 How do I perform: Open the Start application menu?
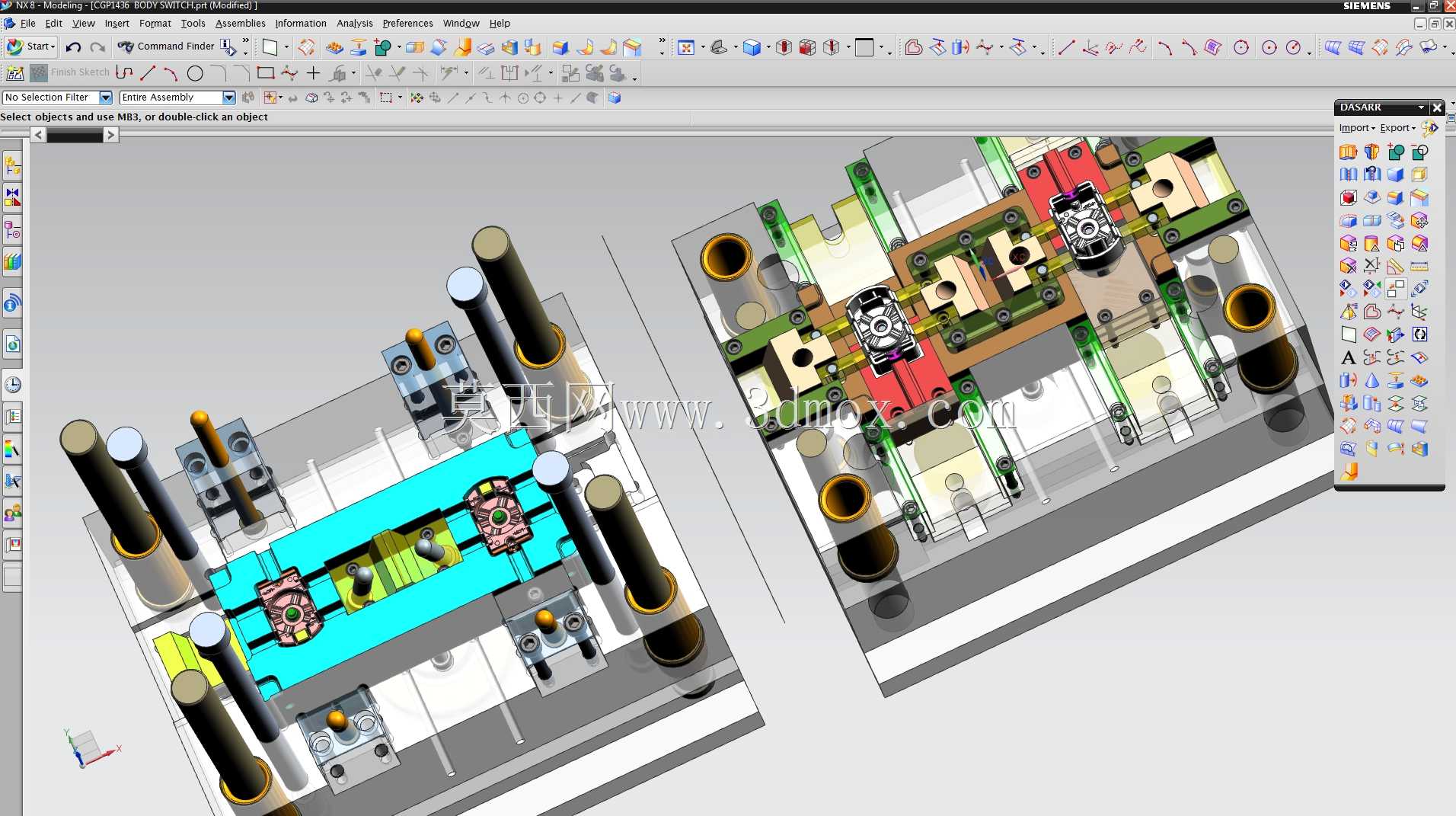[x=31, y=46]
